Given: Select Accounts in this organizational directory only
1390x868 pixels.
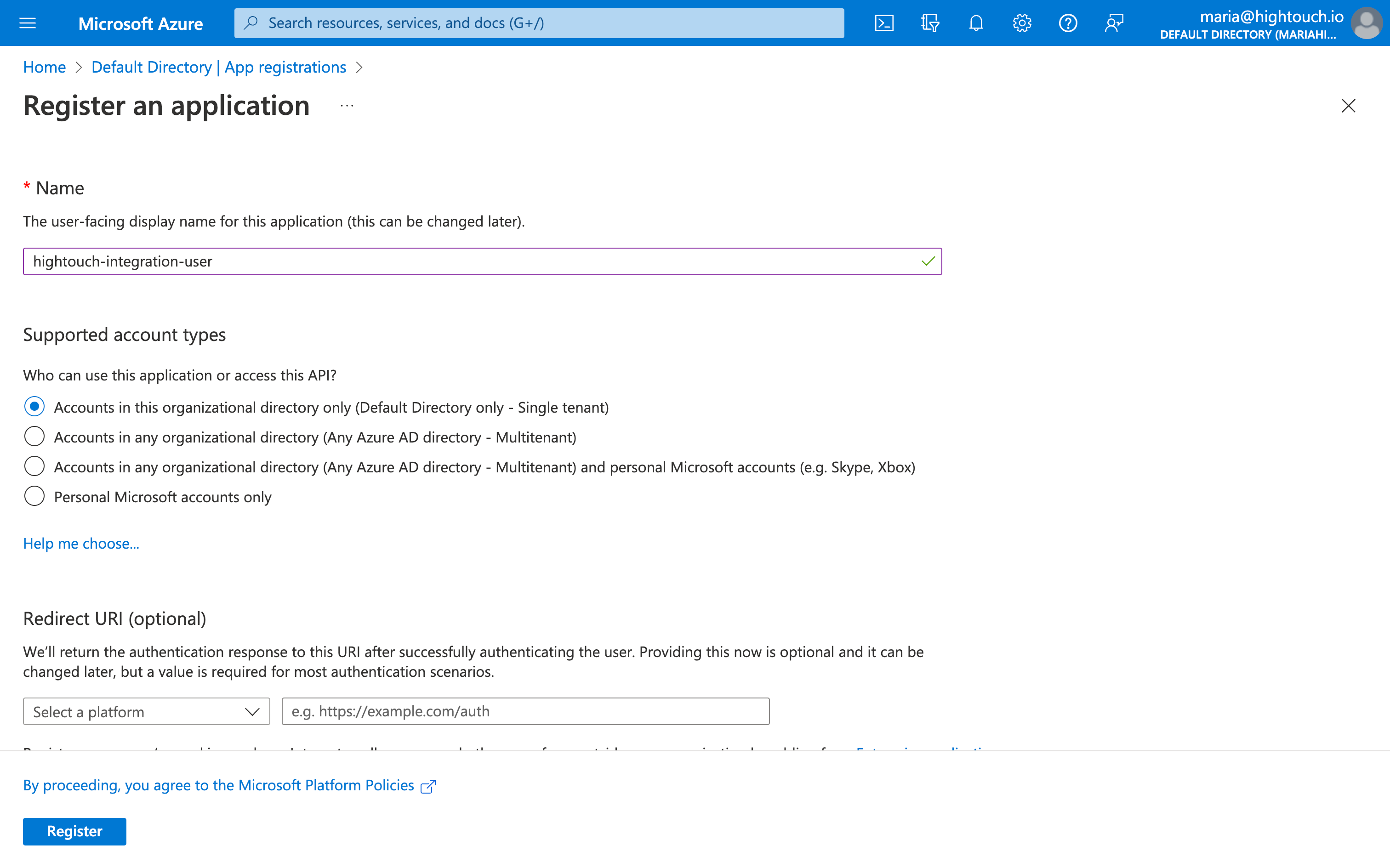Looking at the screenshot, I should pyautogui.click(x=34, y=407).
